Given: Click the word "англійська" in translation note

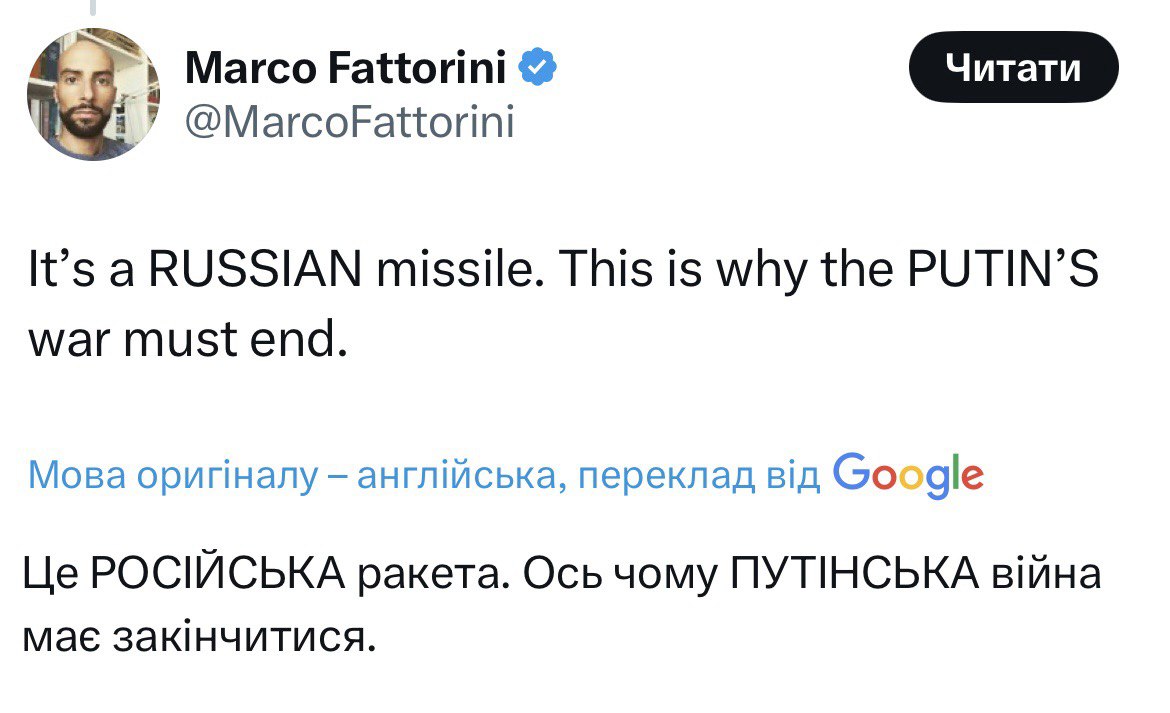Looking at the screenshot, I should (460, 475).
